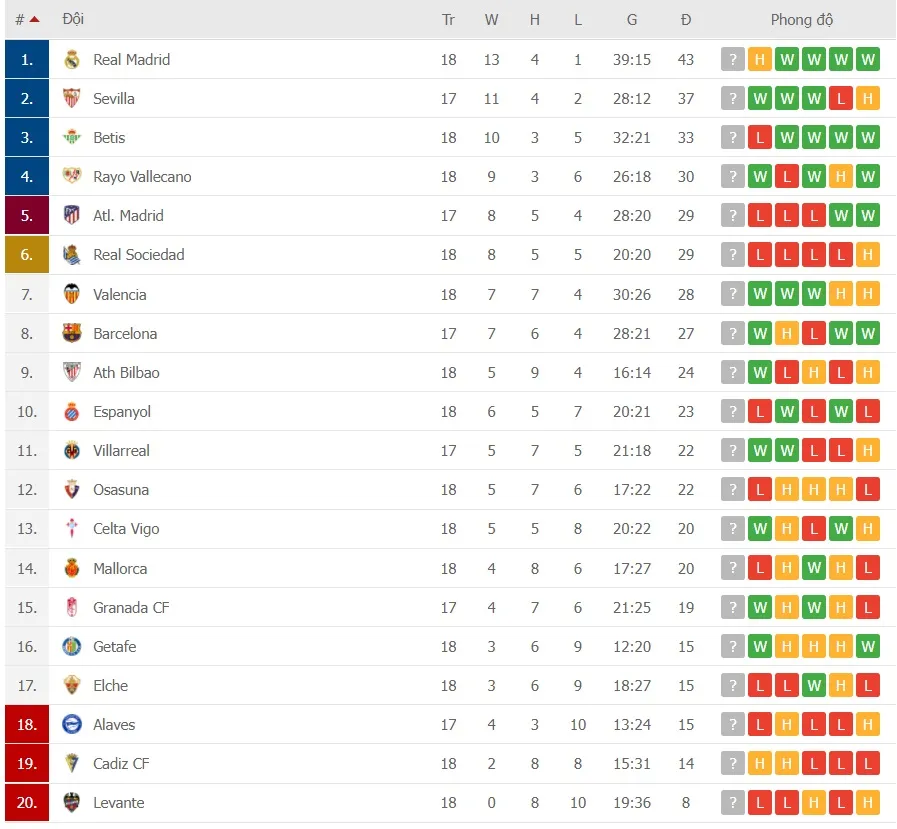This screenshot has width=897, height=829.
Task: Click the Real Madrid club crest
Action: pyautogui.click(x=70, y=59)
